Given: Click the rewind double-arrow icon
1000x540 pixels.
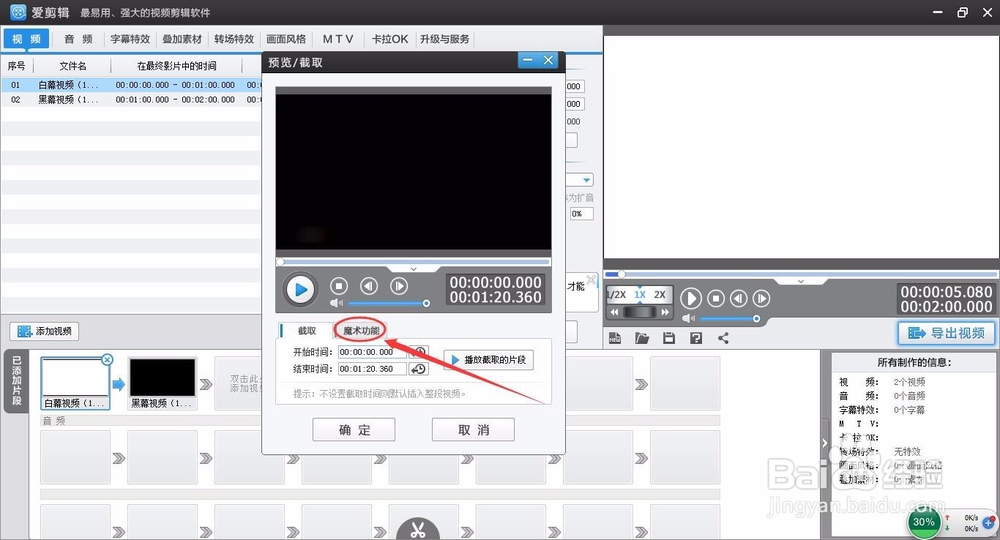Looking at the screenshot, I should click(x=614, y=312).
